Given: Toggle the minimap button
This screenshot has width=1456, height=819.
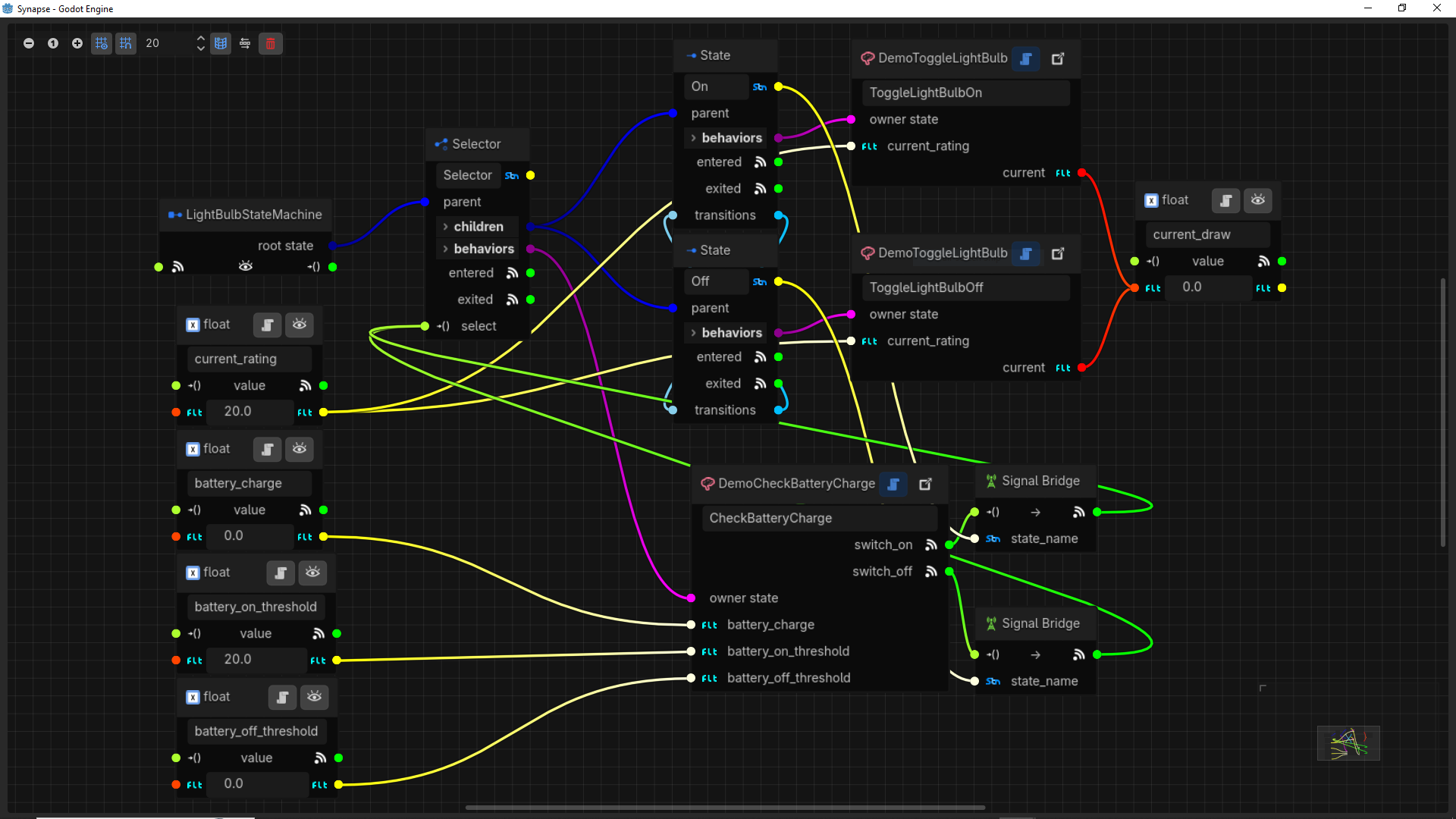Looking at the screenshot, I should [221, 43].
